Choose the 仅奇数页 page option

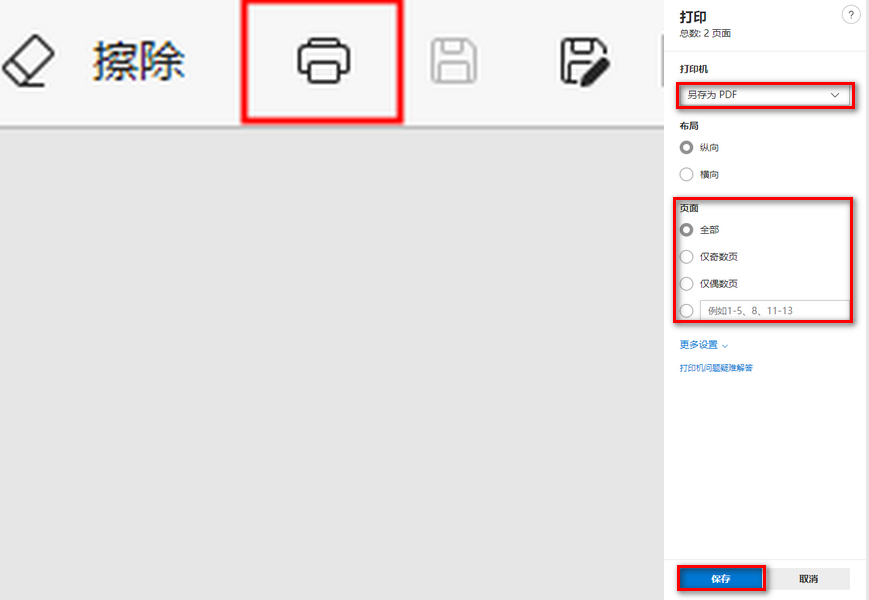coord(686,256)
